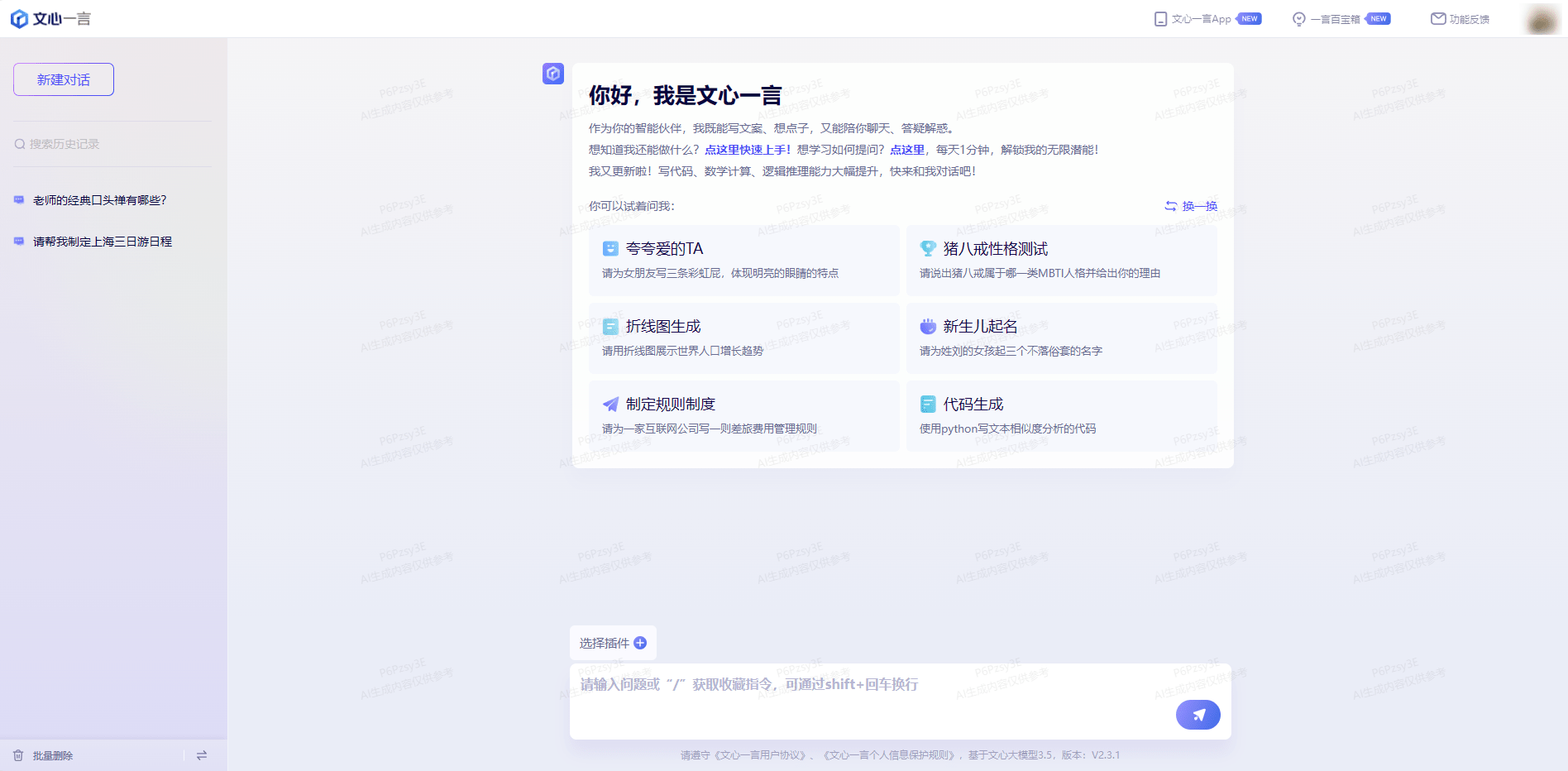Select the 折线图生成 prompt card
This screenshot has width=1568, height=771.
(744, 338)
